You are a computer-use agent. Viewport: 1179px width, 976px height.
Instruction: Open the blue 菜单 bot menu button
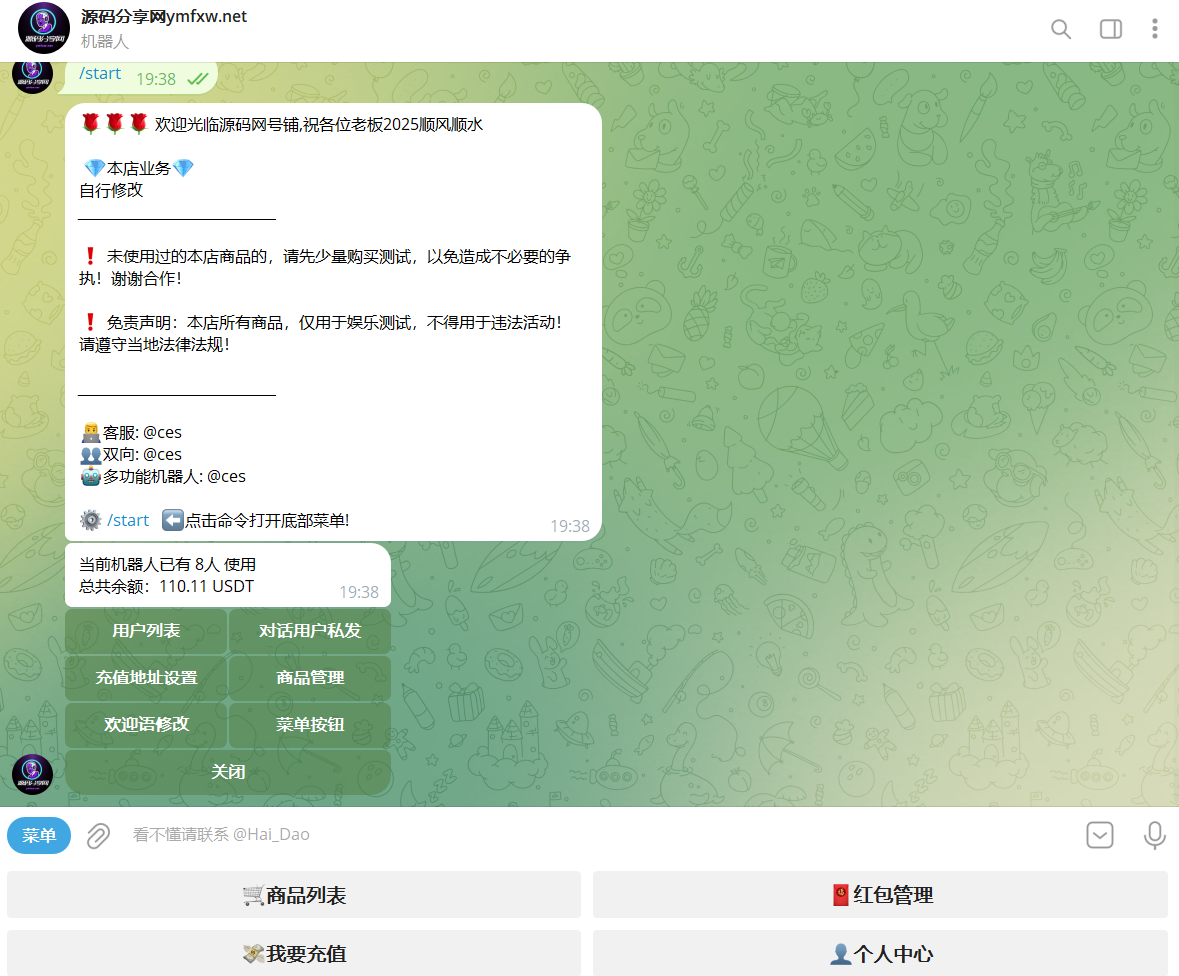tap(39, 835)
